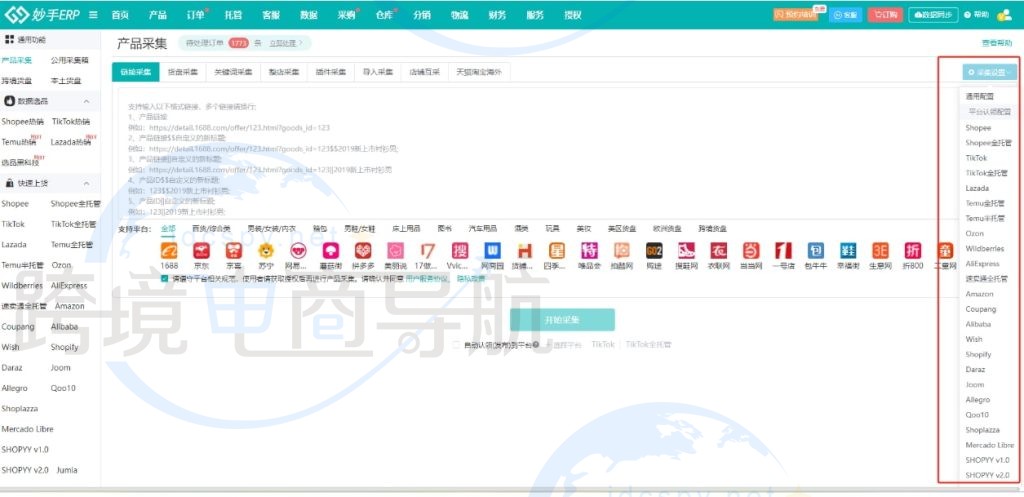Open Shopee热销 in the sidebar
Image resolution: width=1024 pixels, height=497 pixels.
point(23,121)
